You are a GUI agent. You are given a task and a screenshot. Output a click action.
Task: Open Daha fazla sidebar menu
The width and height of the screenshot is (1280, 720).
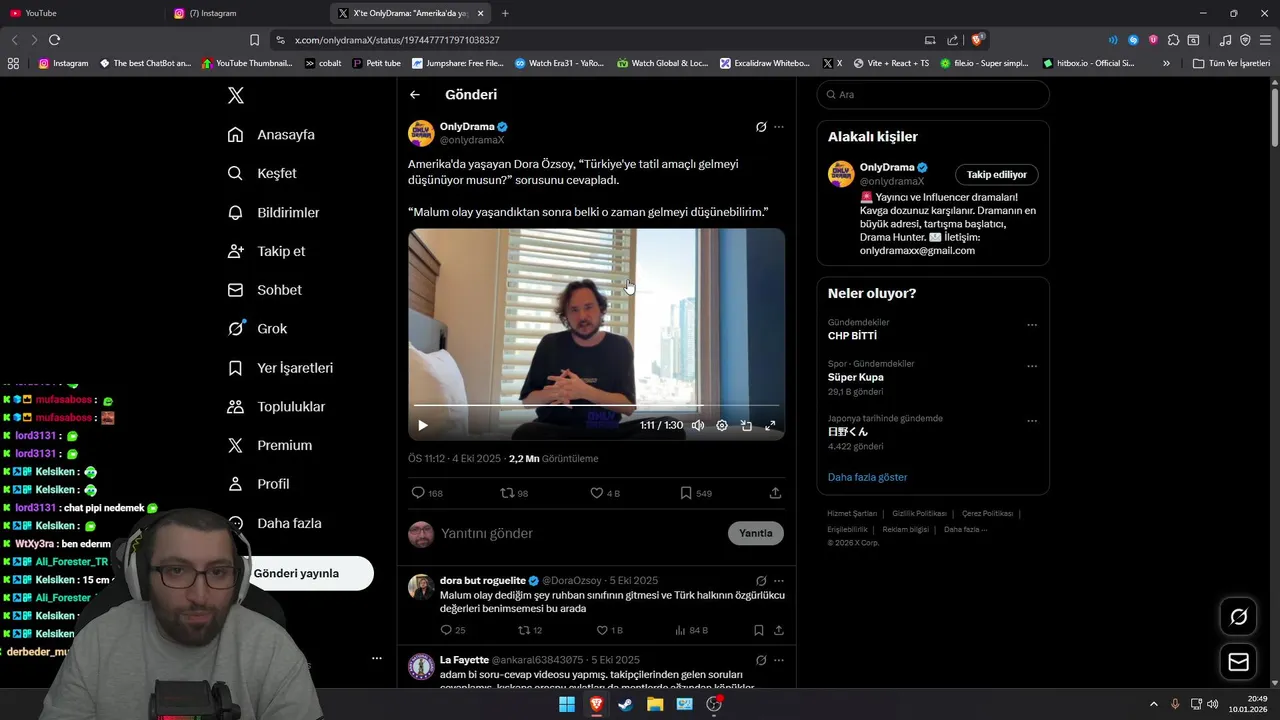coord(274,523)
